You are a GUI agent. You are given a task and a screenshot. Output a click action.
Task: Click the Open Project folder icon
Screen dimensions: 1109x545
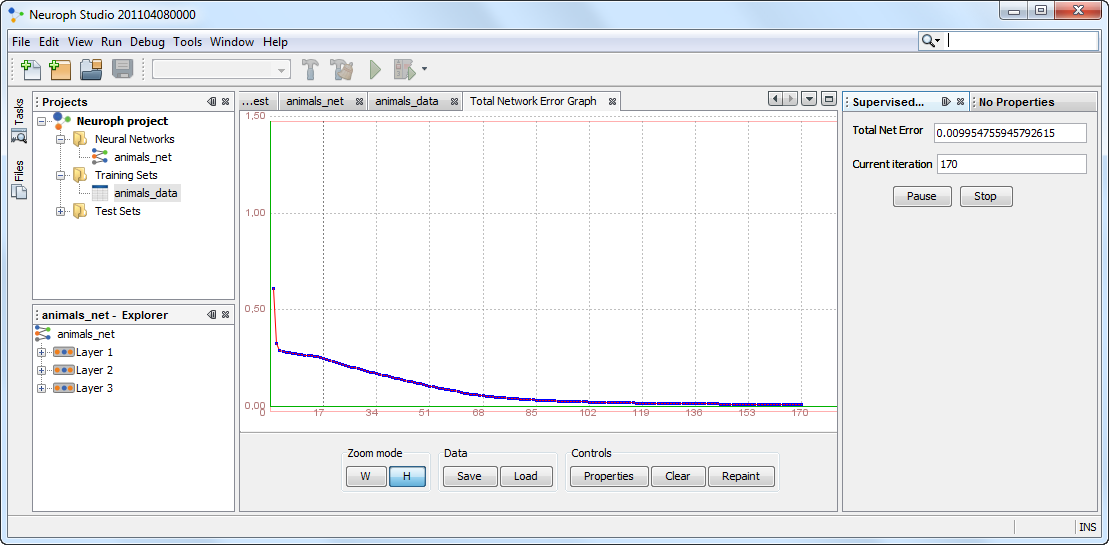pyautogui.click(x=91, y=69)
